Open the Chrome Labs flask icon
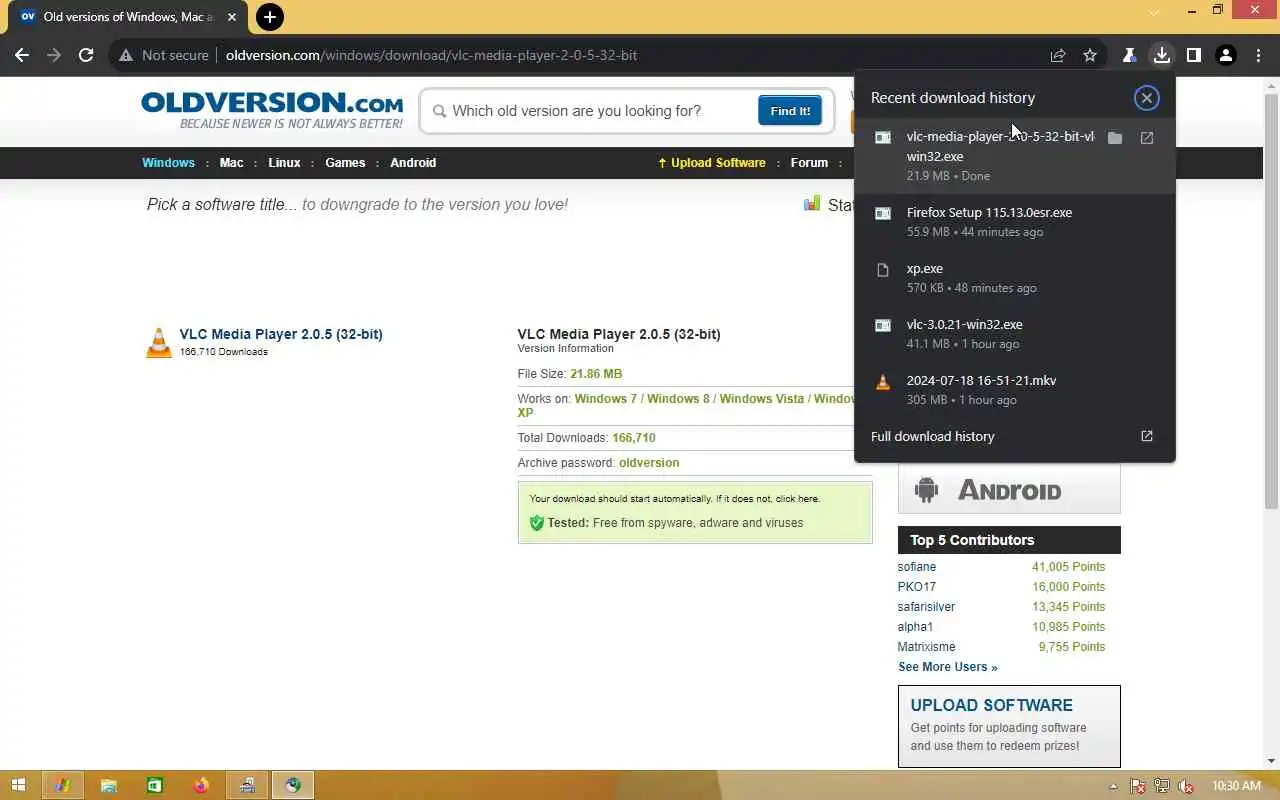The width and height of the screenshot is (1280, 800). (1129, 55)
